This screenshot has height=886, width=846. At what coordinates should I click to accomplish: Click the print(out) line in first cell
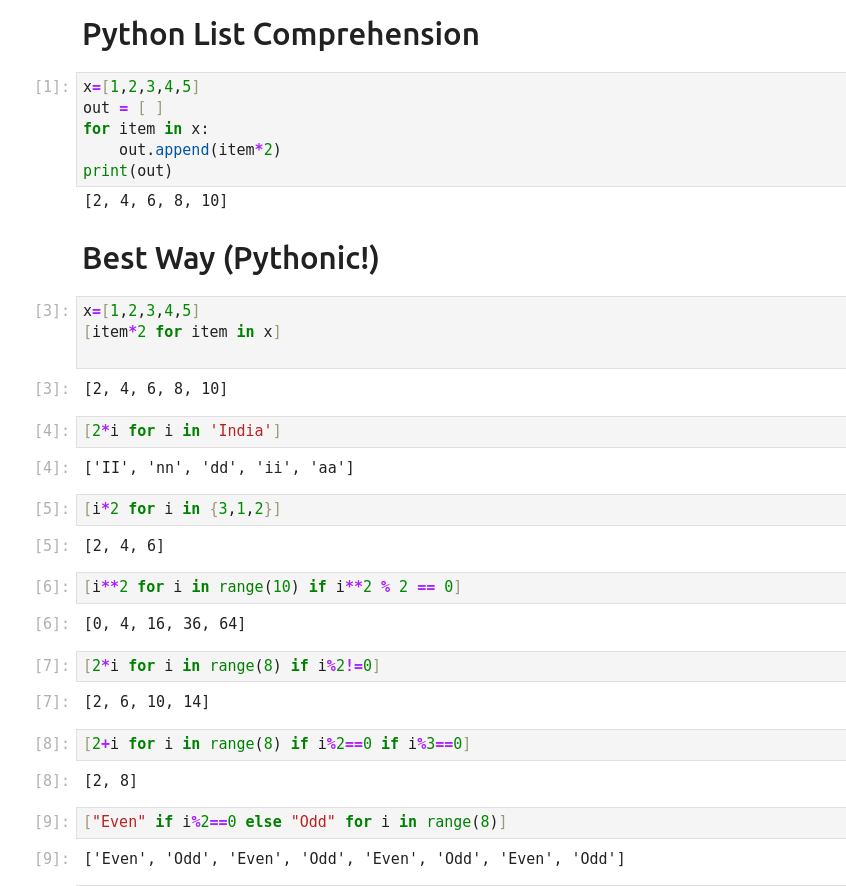[x=128, y=171]
